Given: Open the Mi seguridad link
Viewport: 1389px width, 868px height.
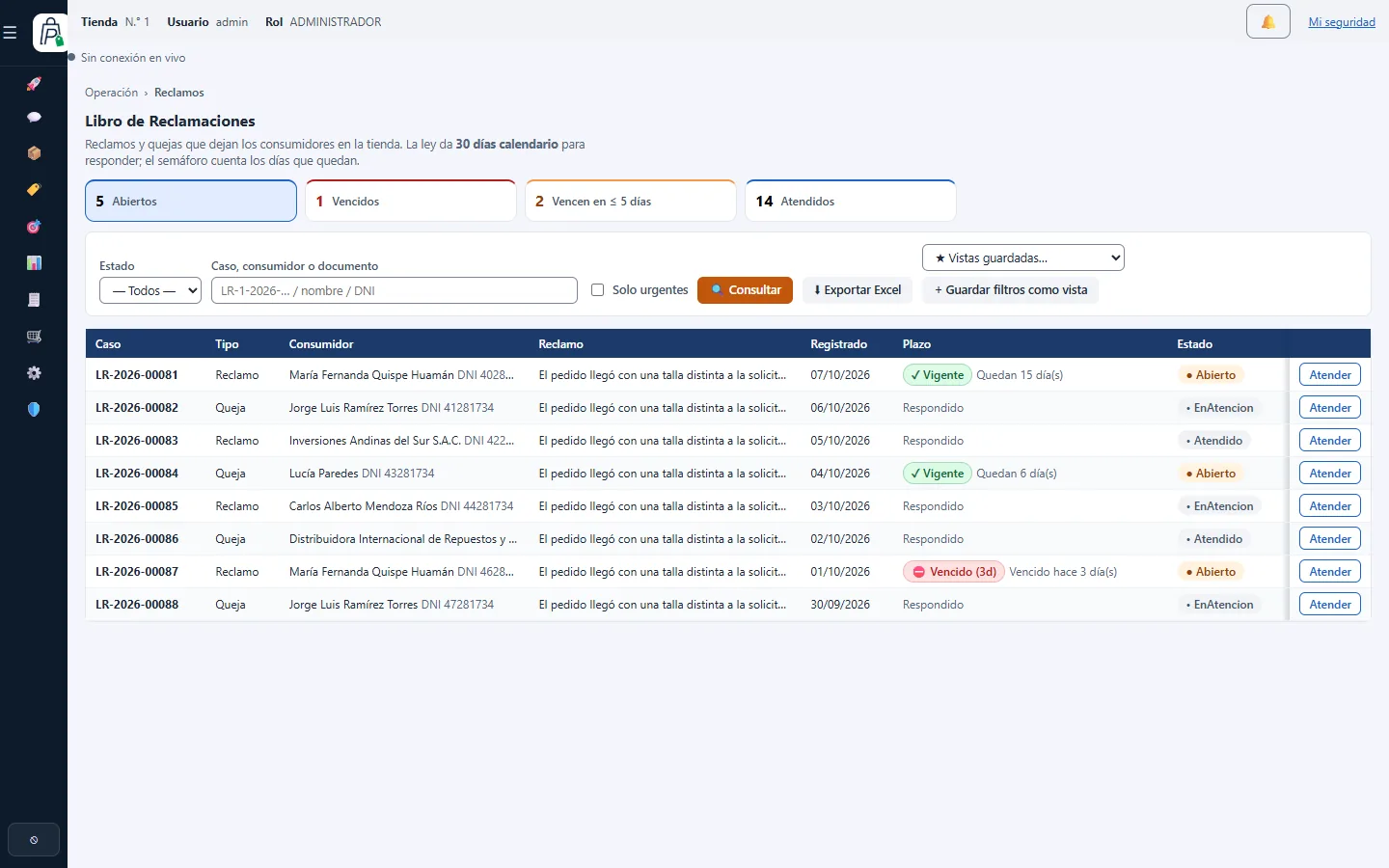Looking at the screenshot, I should [1342, 22].
